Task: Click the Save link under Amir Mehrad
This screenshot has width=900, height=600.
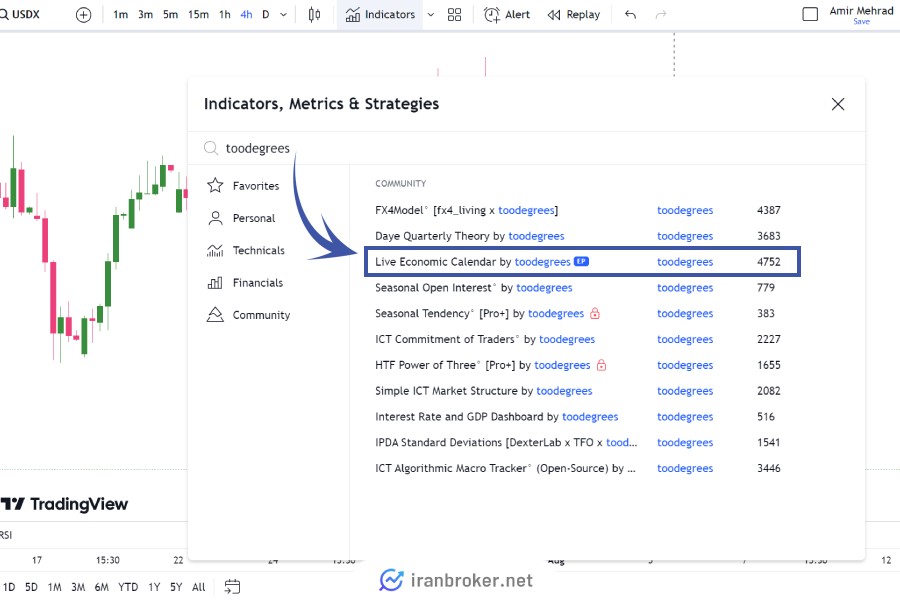Action: coord(861,22)
